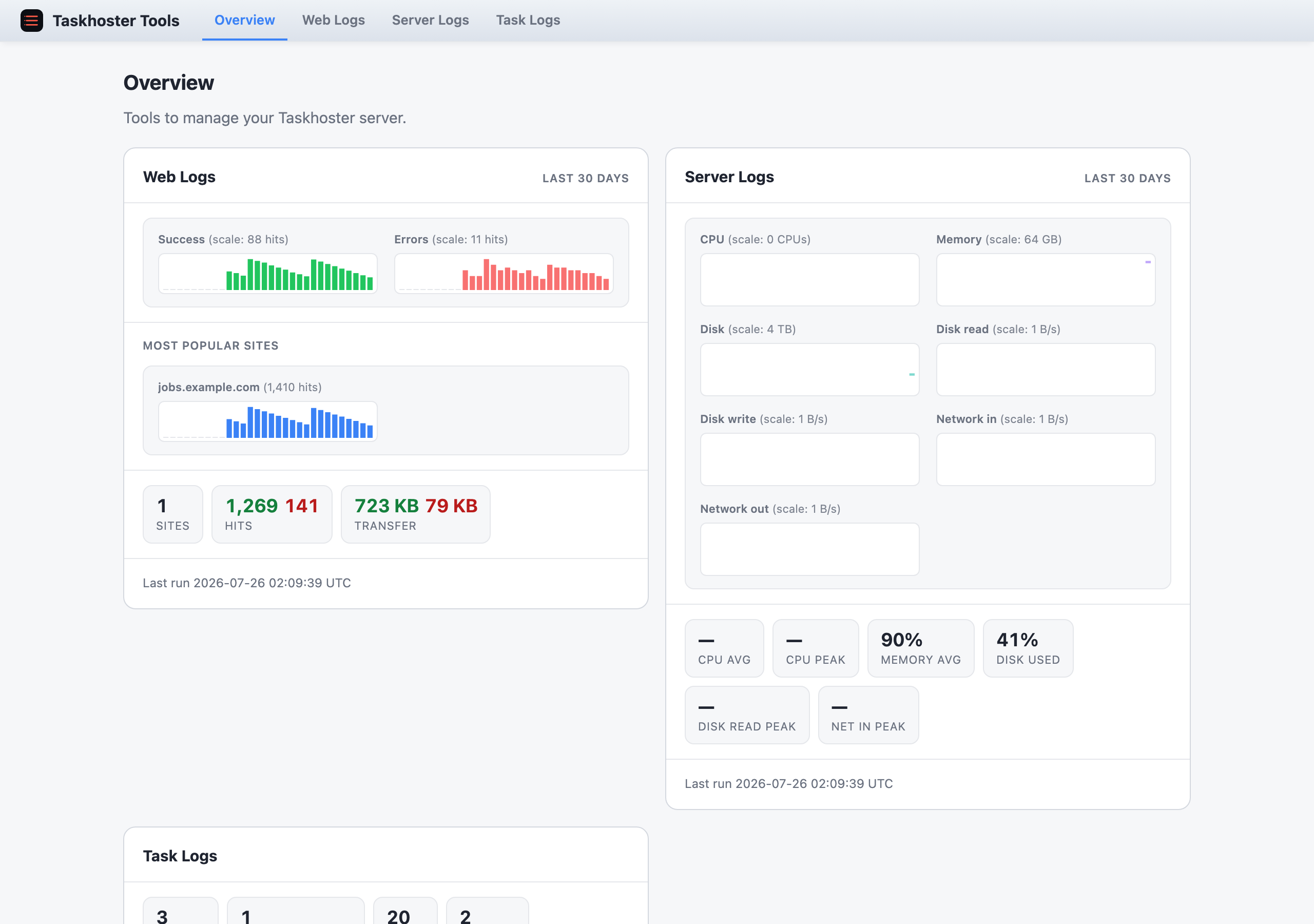Click the DISK READ PEAK tile
This screenshot has width=1314, height=924.
point(747,715)
